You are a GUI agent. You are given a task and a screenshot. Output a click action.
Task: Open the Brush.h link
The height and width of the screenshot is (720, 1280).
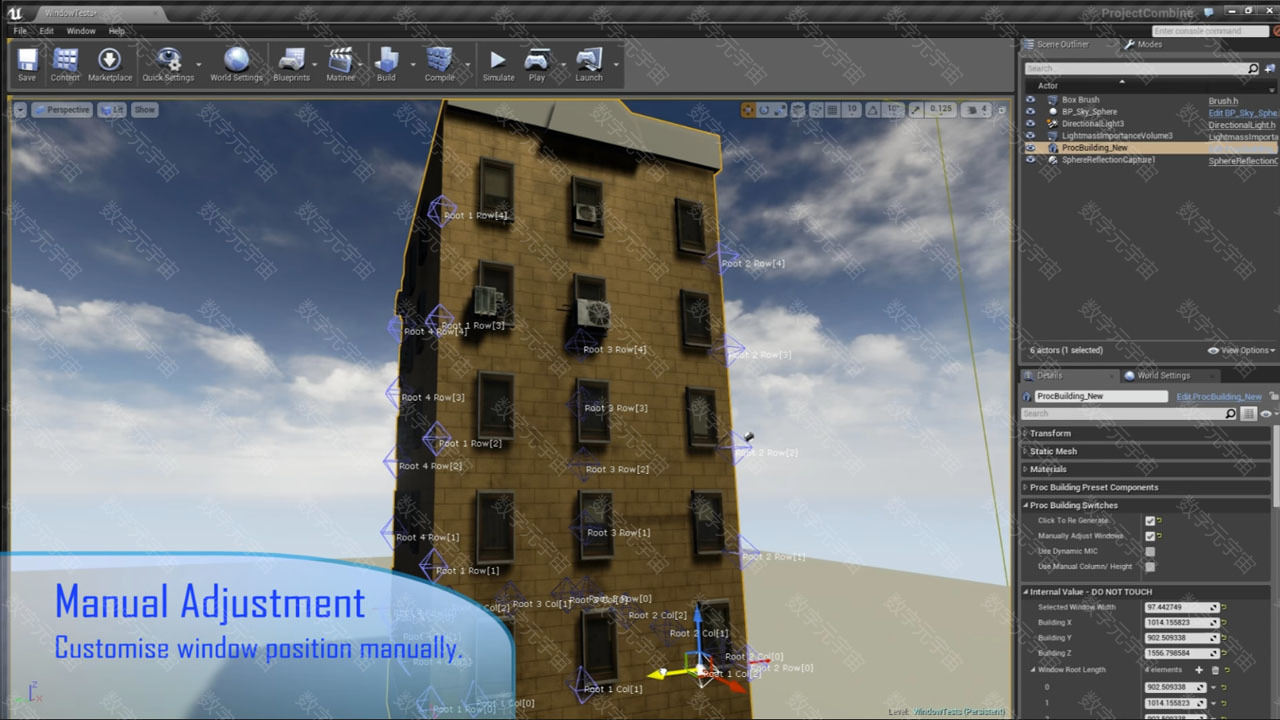1223,101
